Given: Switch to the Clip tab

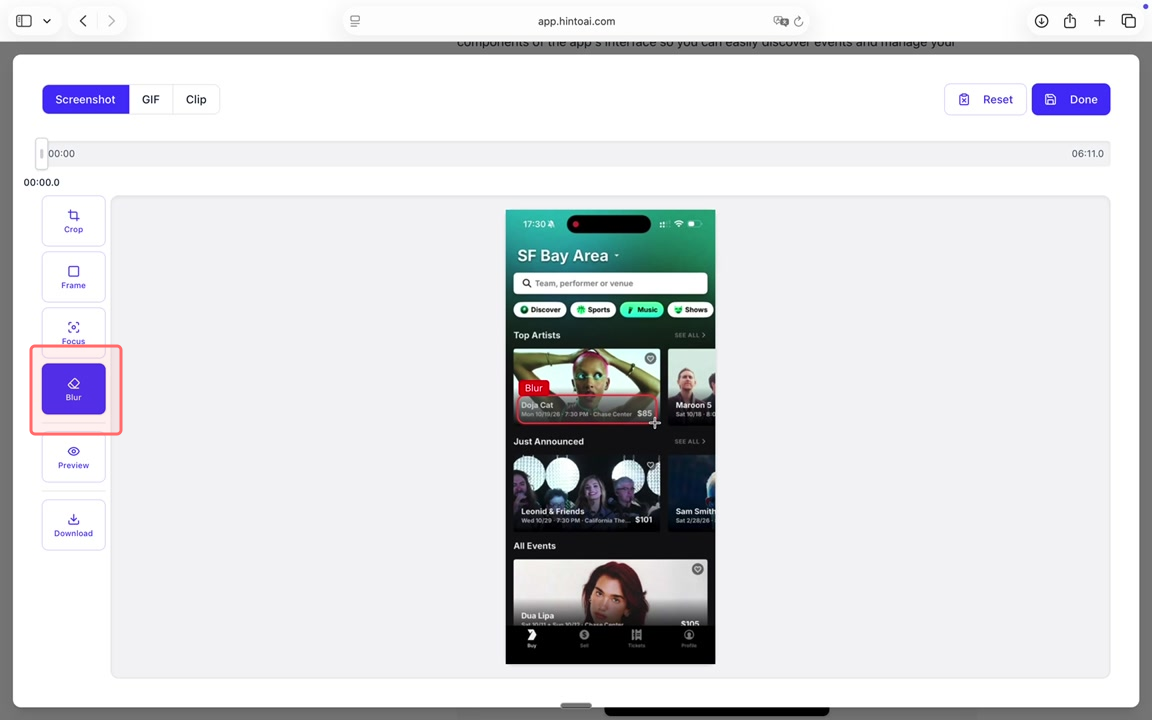Looking at the screenshot, I should tap(196, 99).
